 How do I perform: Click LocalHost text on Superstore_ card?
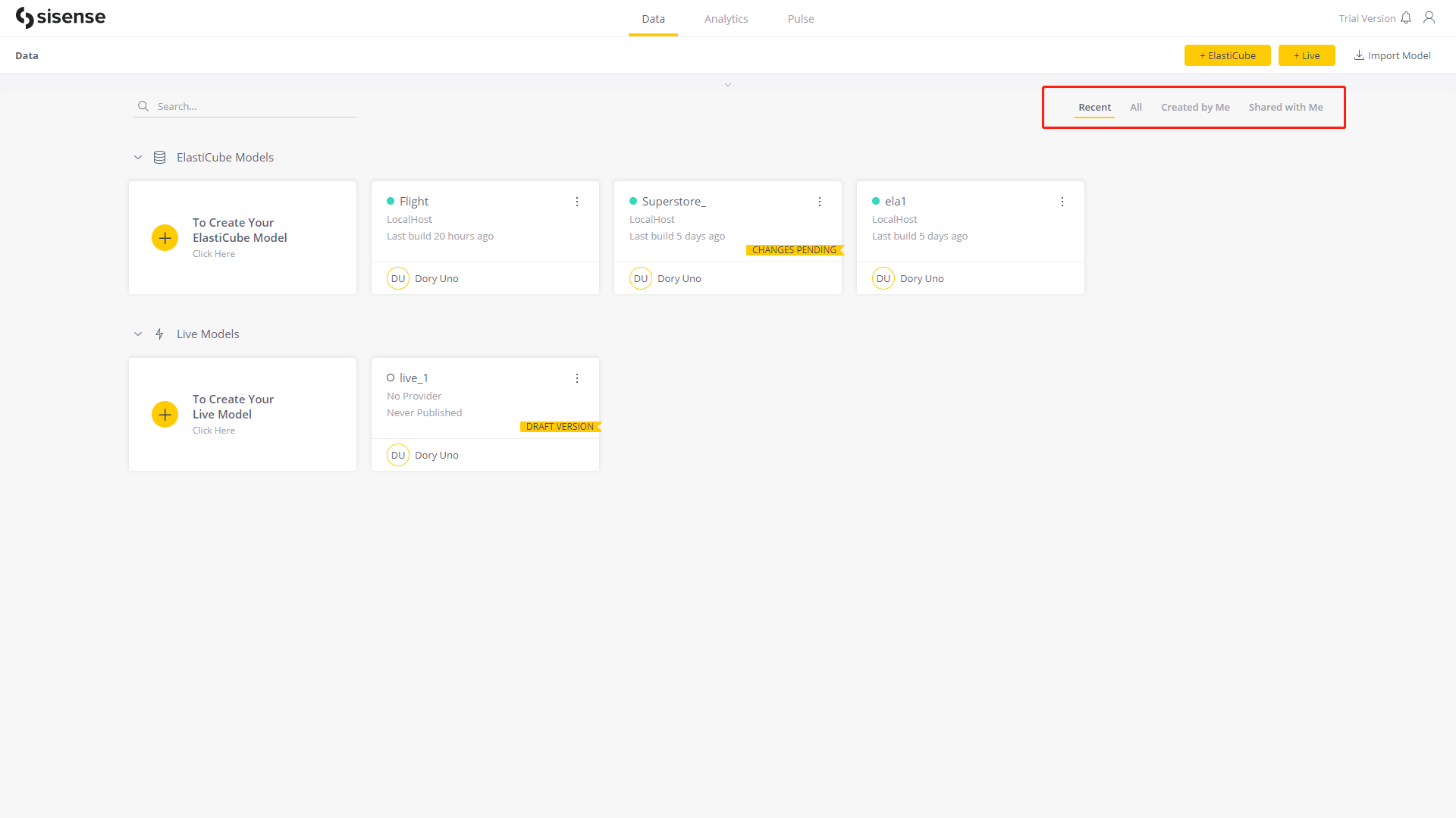[x=651, y=220]
